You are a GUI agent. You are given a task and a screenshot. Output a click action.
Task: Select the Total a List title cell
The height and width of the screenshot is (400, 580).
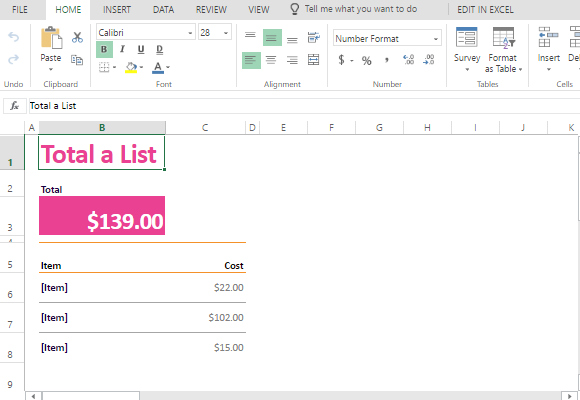click(102, 152)
